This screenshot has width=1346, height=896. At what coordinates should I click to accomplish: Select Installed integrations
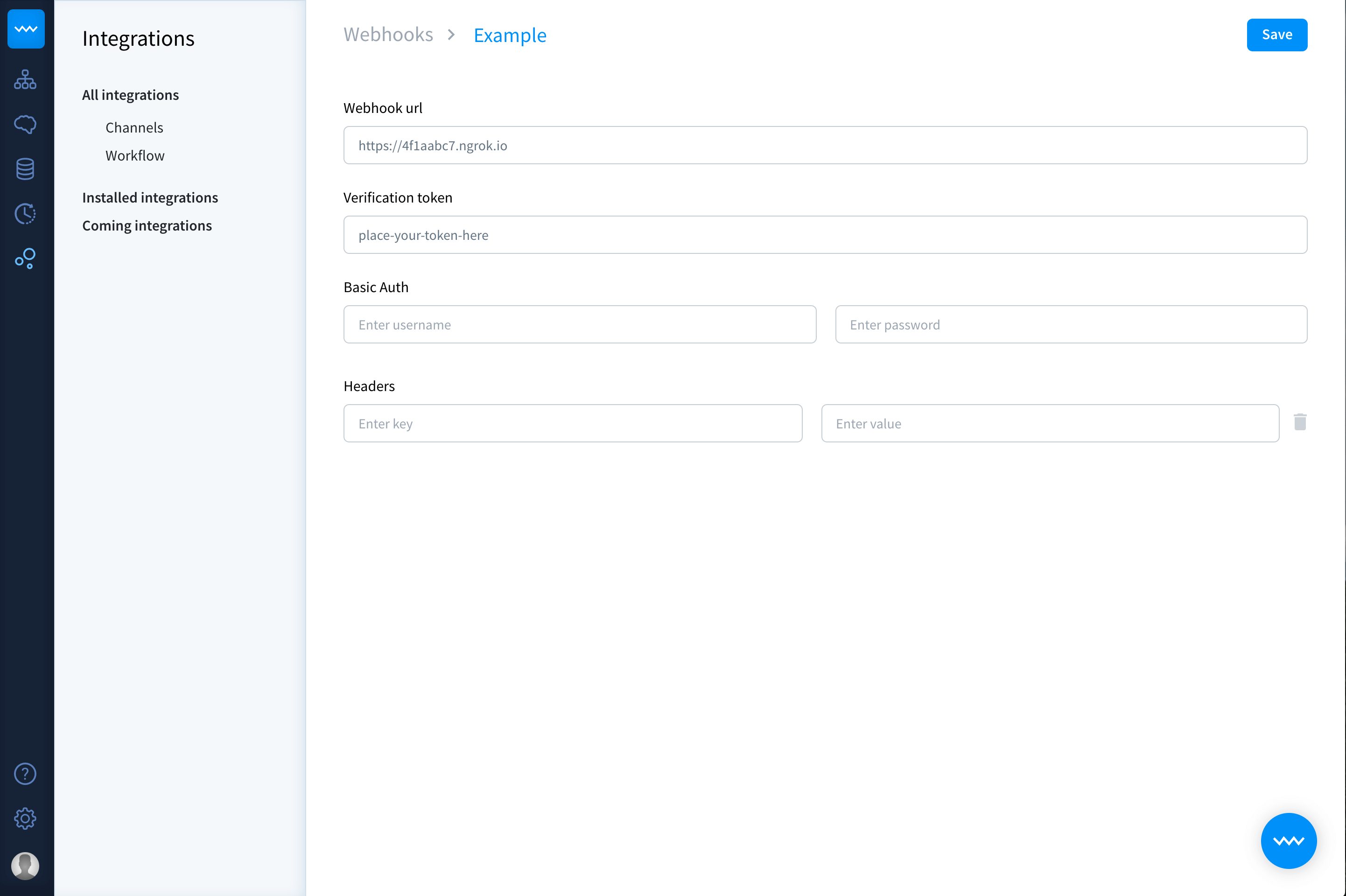[x=150, y=198]
